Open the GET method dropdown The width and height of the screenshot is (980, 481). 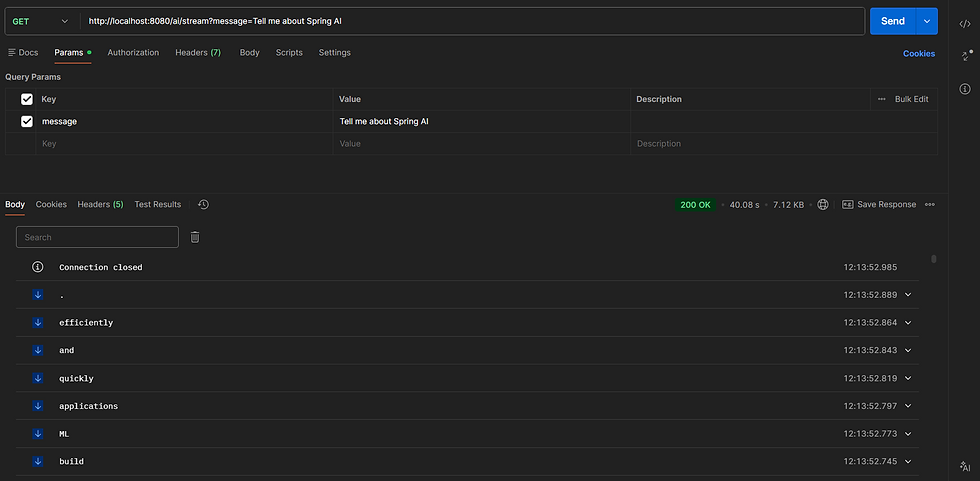(x=41, y=21)
